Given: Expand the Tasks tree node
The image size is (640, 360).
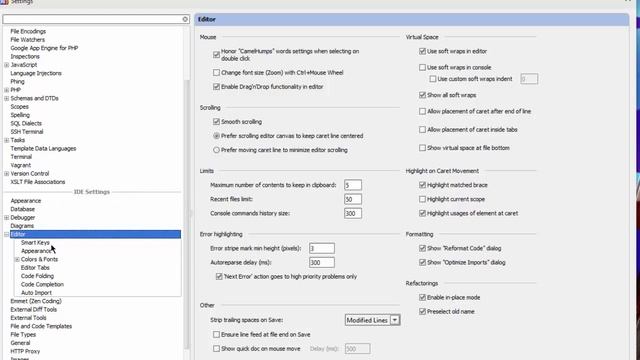Looking at the screenshot, I should click(x=7, y=140).
